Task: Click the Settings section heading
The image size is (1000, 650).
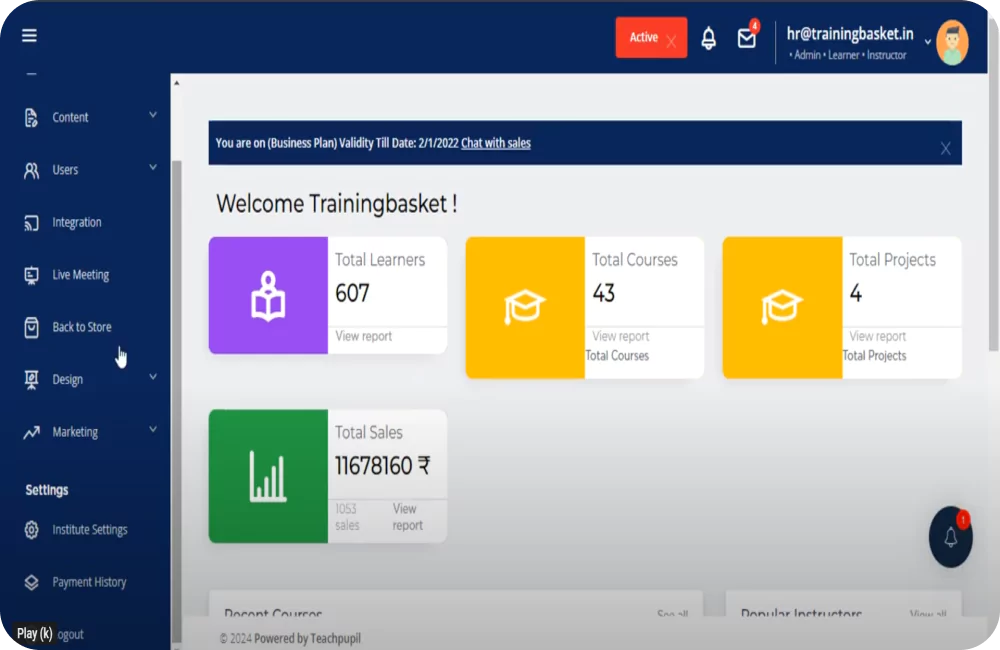Action: click(47, 490)
